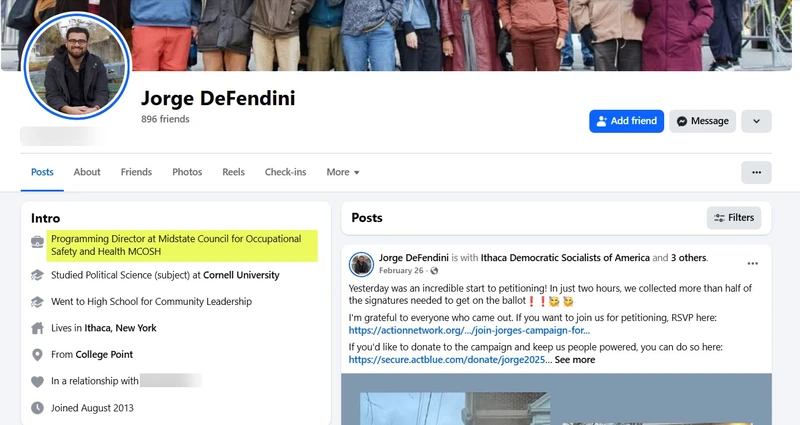Click graduation cap icon beside High School entry

37,302
